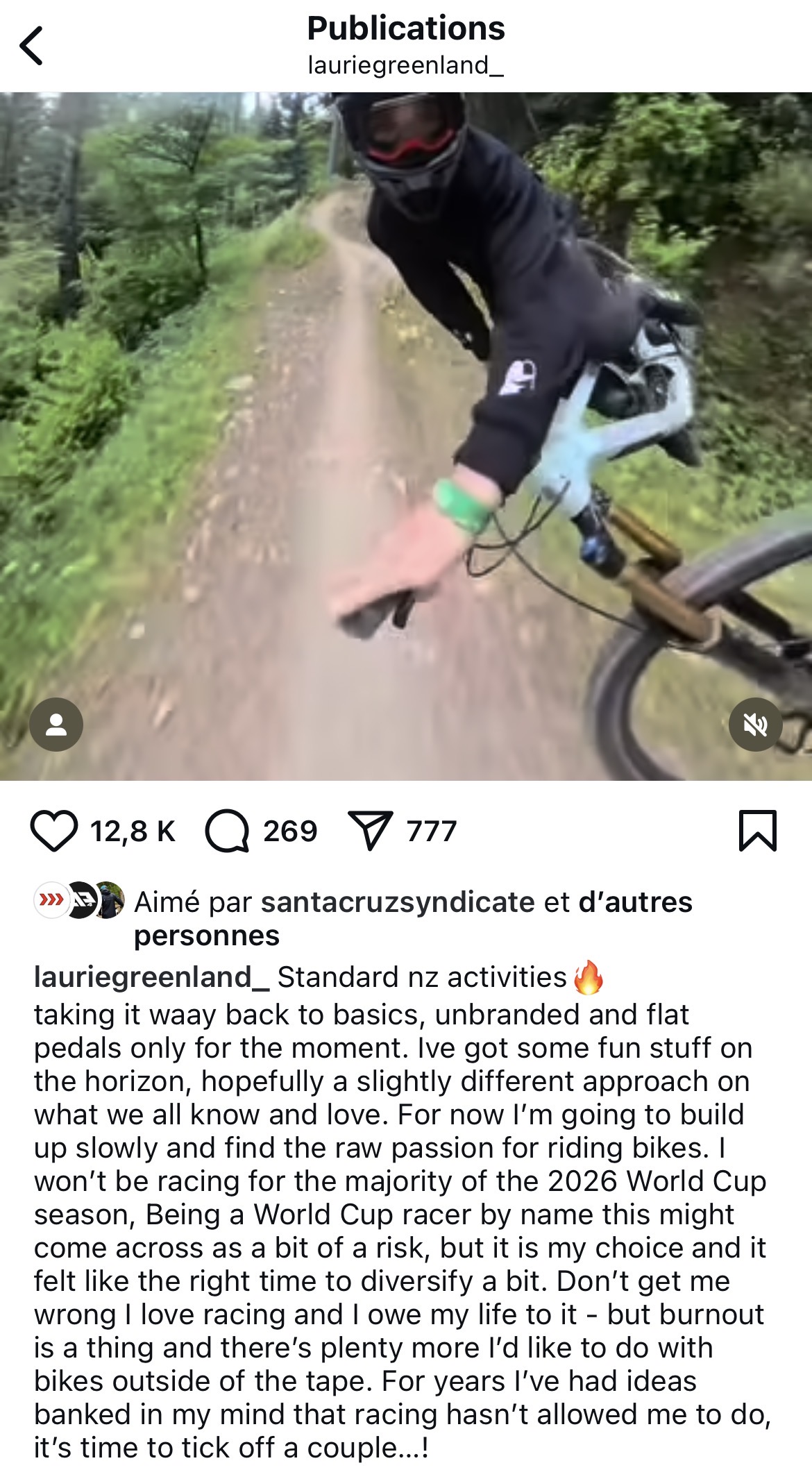The height and width of the screenshot is (1479, 812).
Task: Tap third liker avatar thumbnail
Action: tap(109, 900)
